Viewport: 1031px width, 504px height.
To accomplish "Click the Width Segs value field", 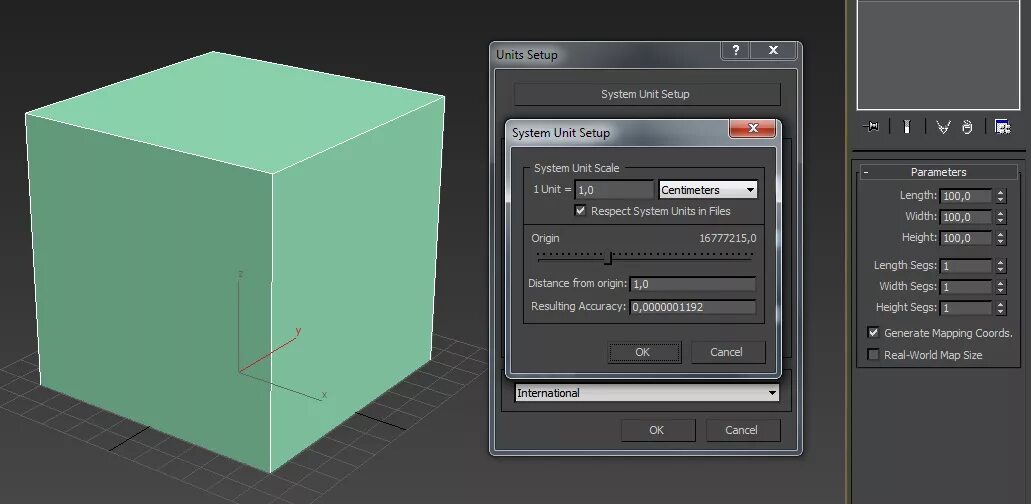I will coord(965,287).
